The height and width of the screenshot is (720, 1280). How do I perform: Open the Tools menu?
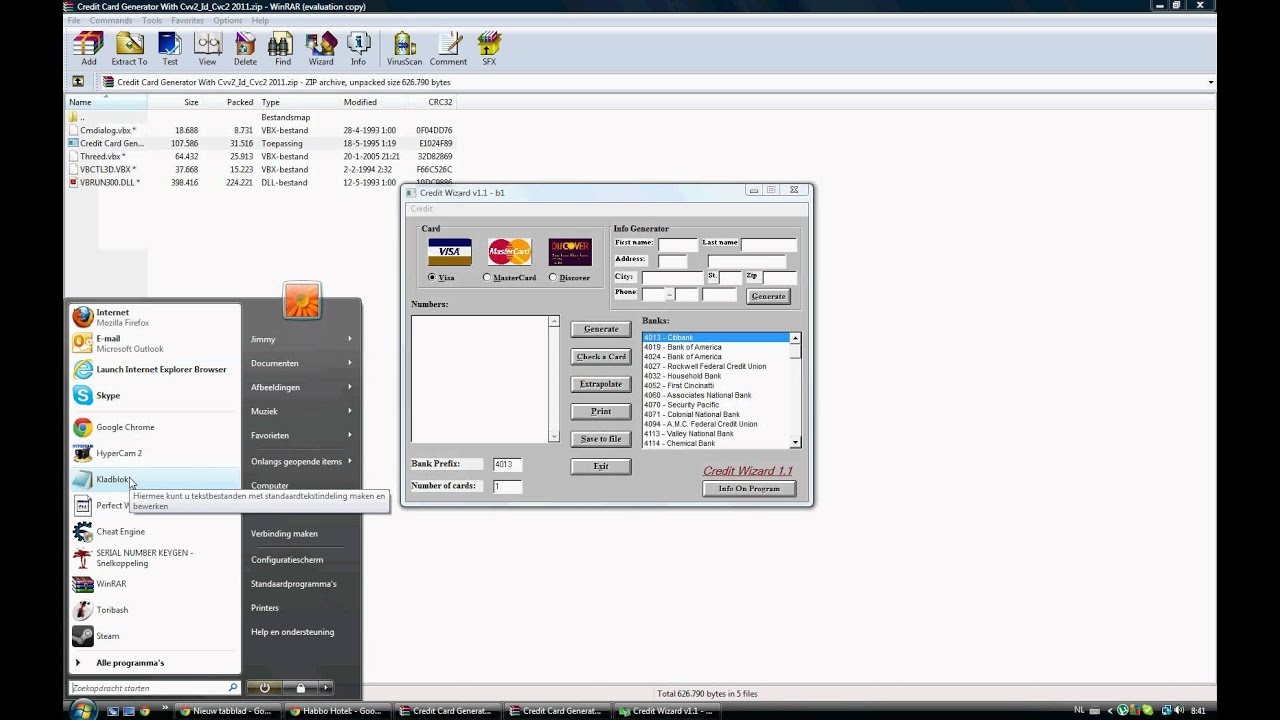coord(152,20)
